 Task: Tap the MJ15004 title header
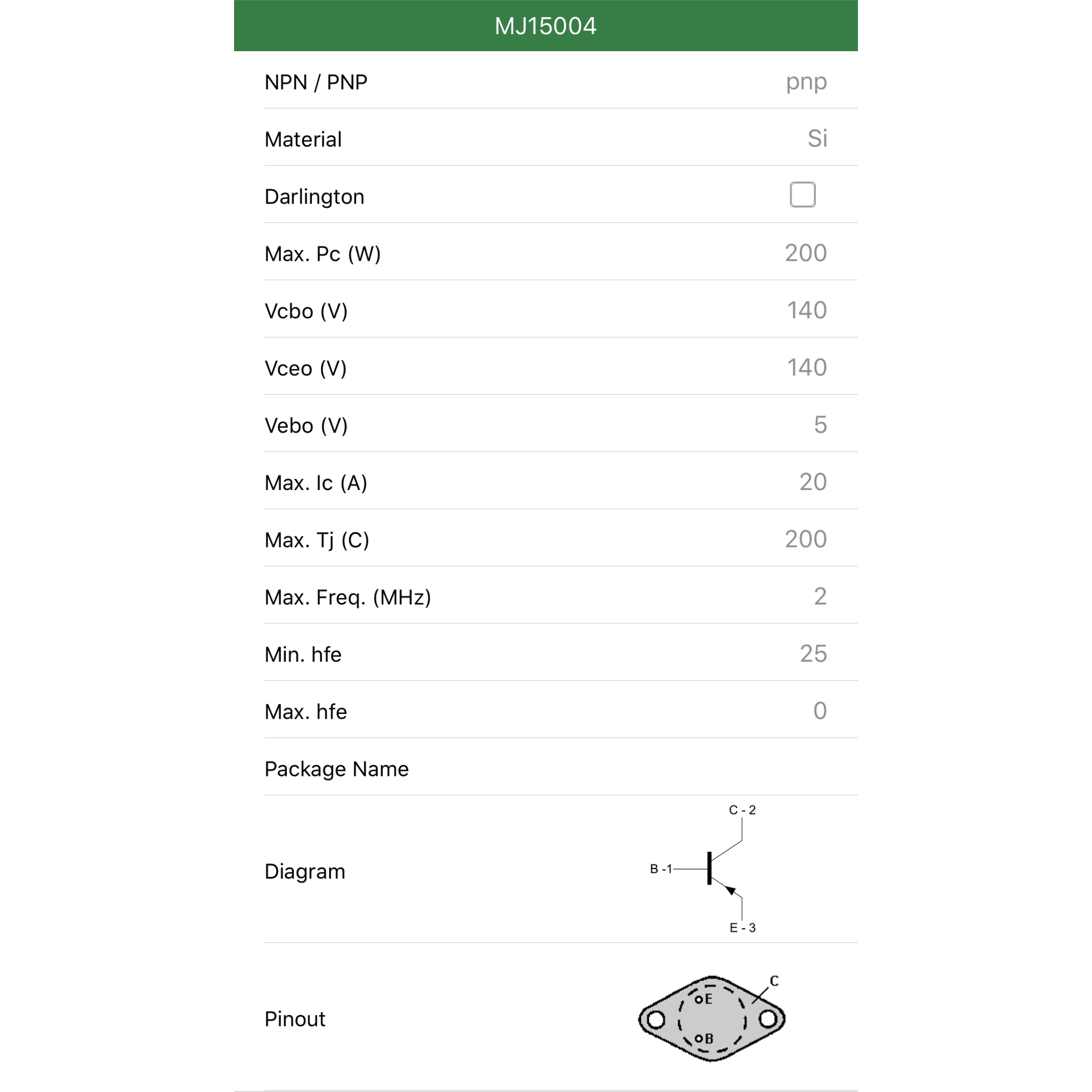(545, 26)
